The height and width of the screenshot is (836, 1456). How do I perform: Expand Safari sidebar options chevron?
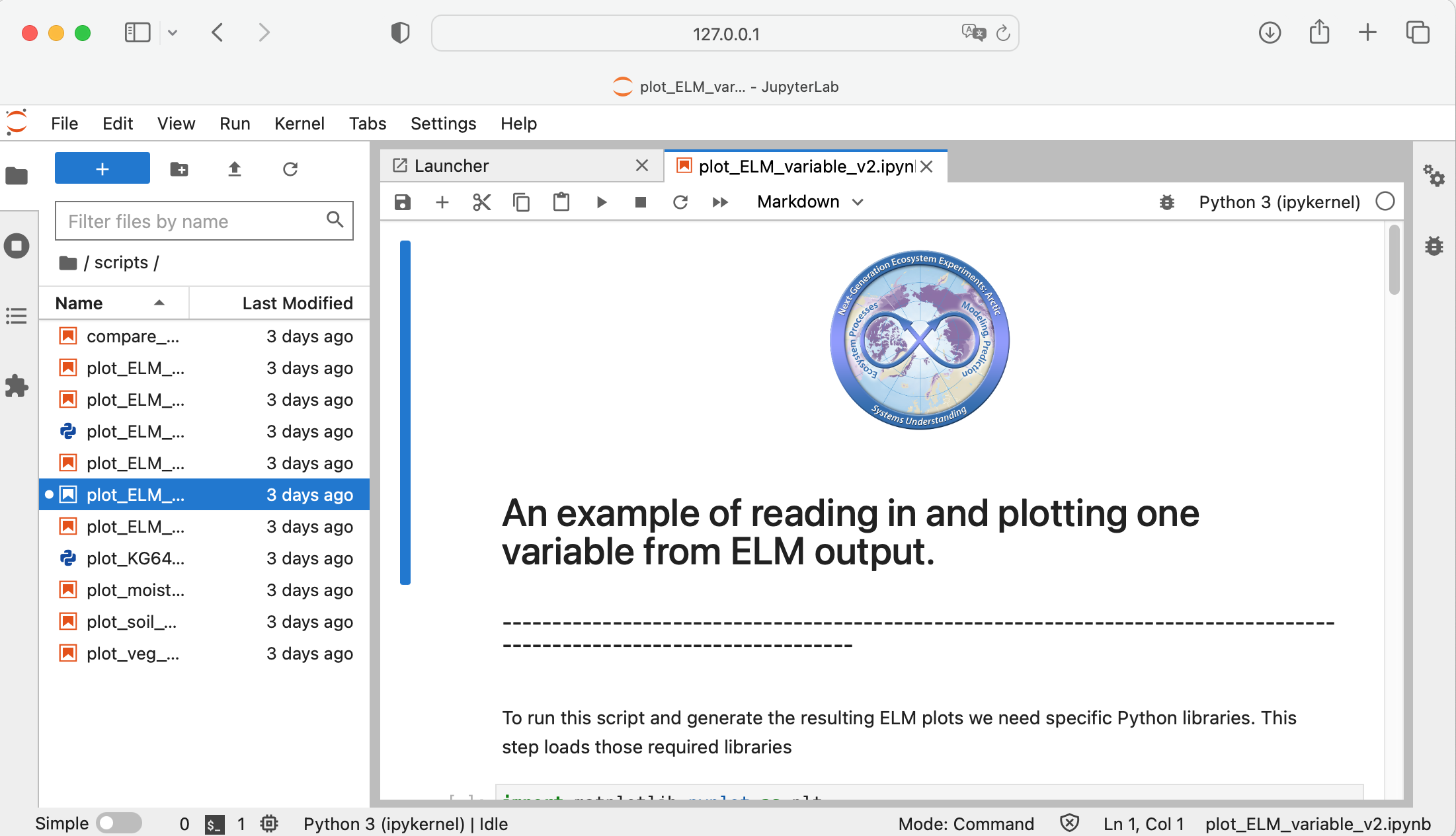click(173, 32)
